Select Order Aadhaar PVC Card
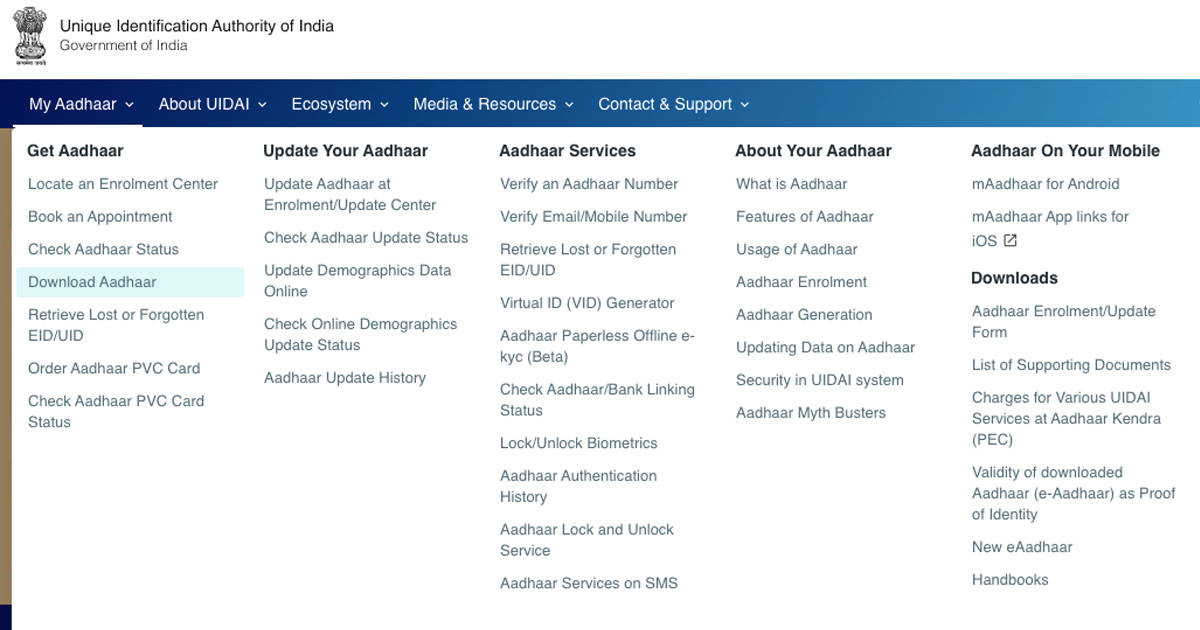The height and width of the screenshot is (630, 1200). 114,368
